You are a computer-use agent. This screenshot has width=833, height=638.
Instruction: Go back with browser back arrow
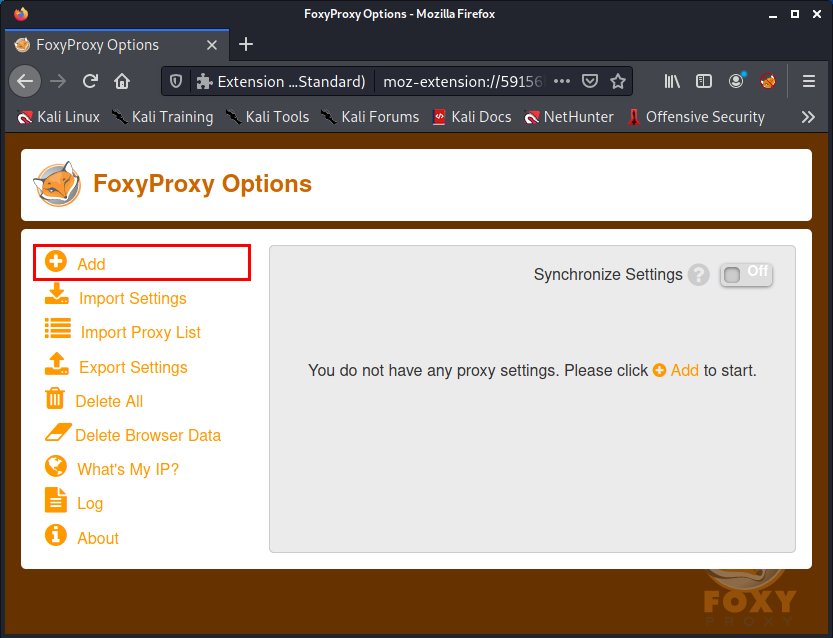25,81
